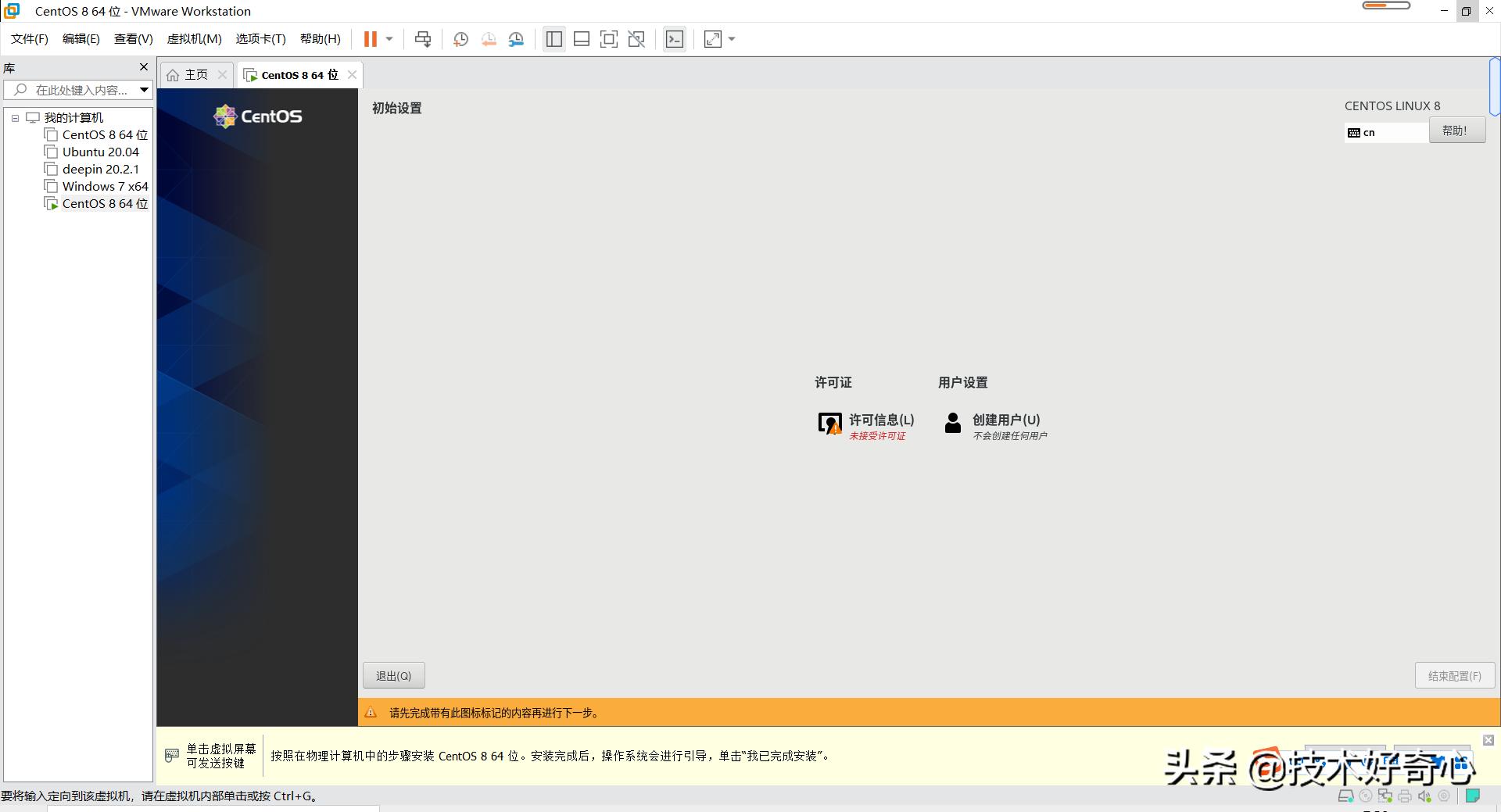Open the stretch mode dropdown arrow

(730, 39)
